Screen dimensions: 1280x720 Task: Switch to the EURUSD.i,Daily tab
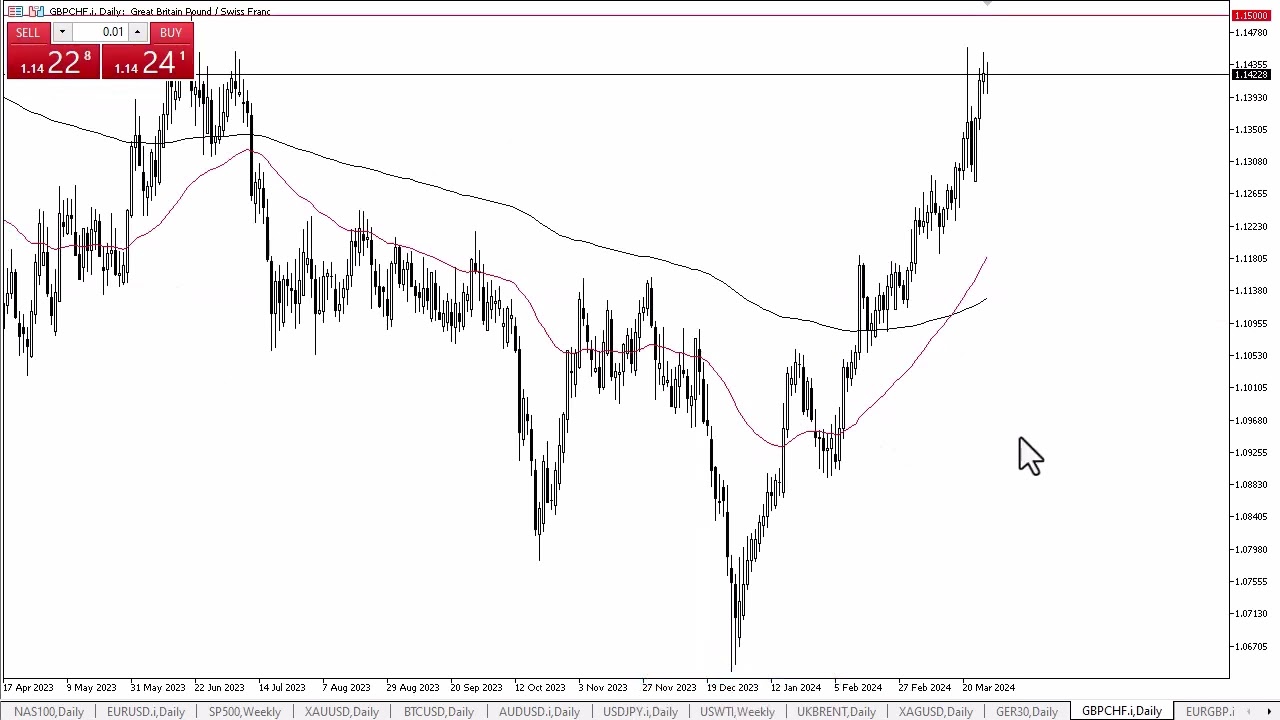point(145,711)
